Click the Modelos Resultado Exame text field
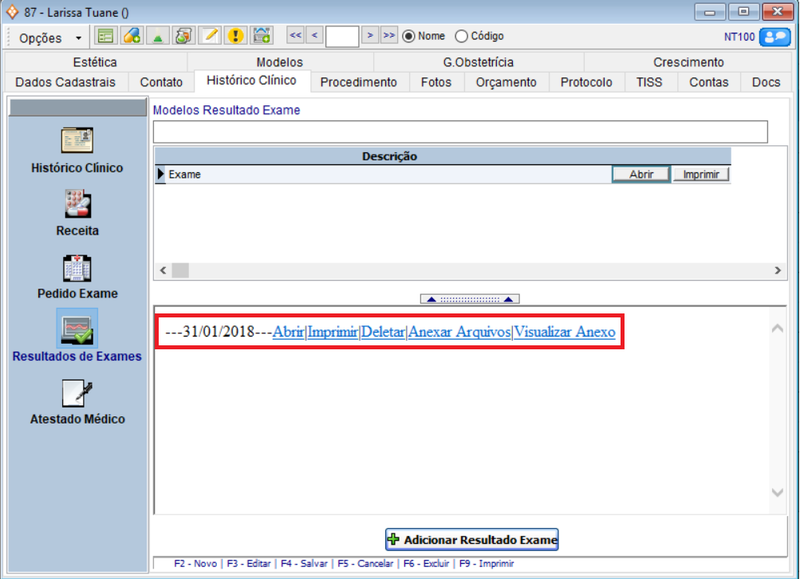 coord(460,132)
